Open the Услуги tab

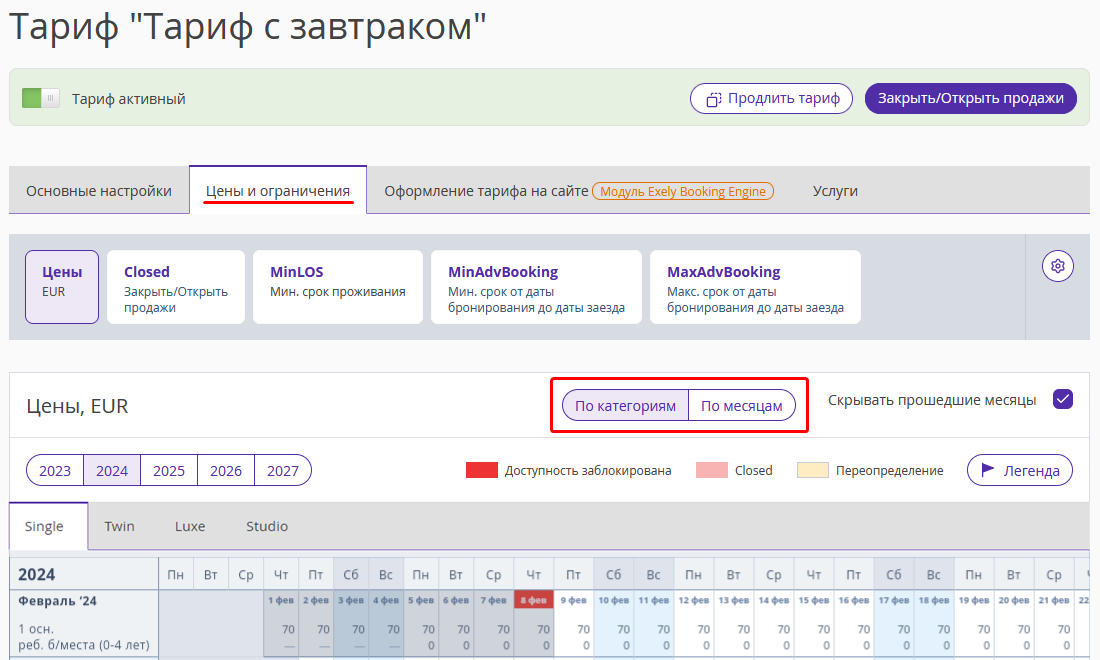click(835, 191)
